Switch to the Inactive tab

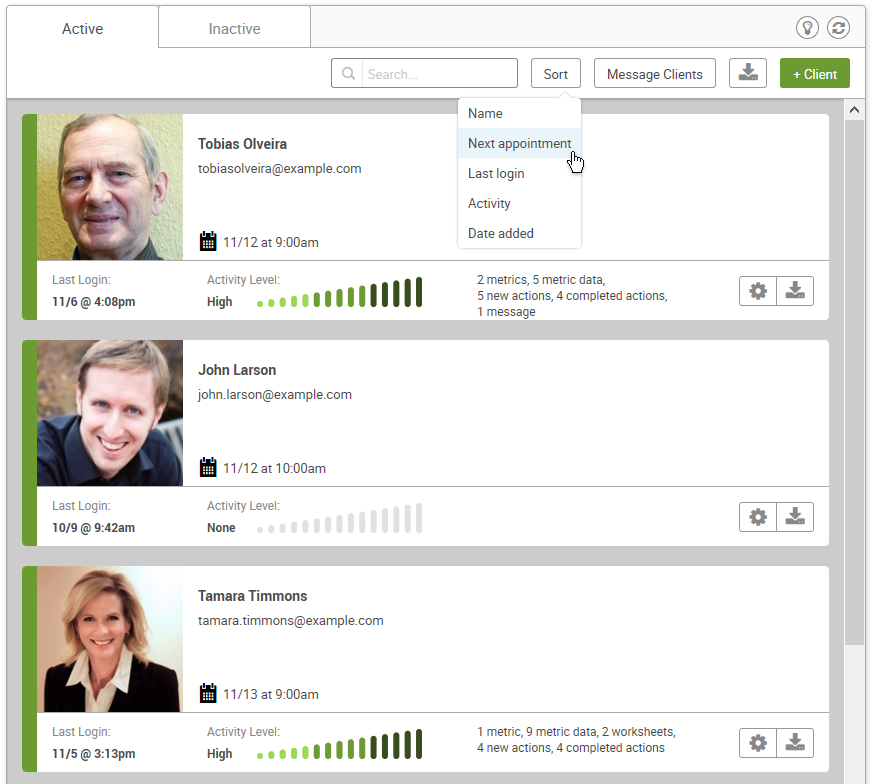click(x=234, y=28)
